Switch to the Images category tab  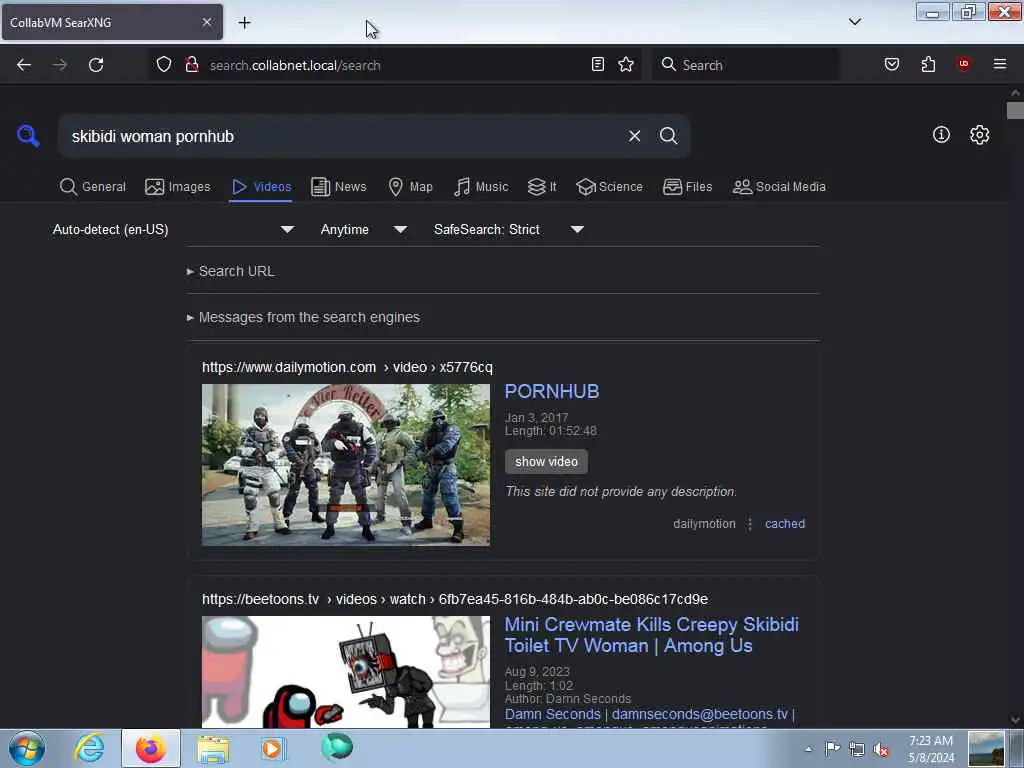pos(178,187)
